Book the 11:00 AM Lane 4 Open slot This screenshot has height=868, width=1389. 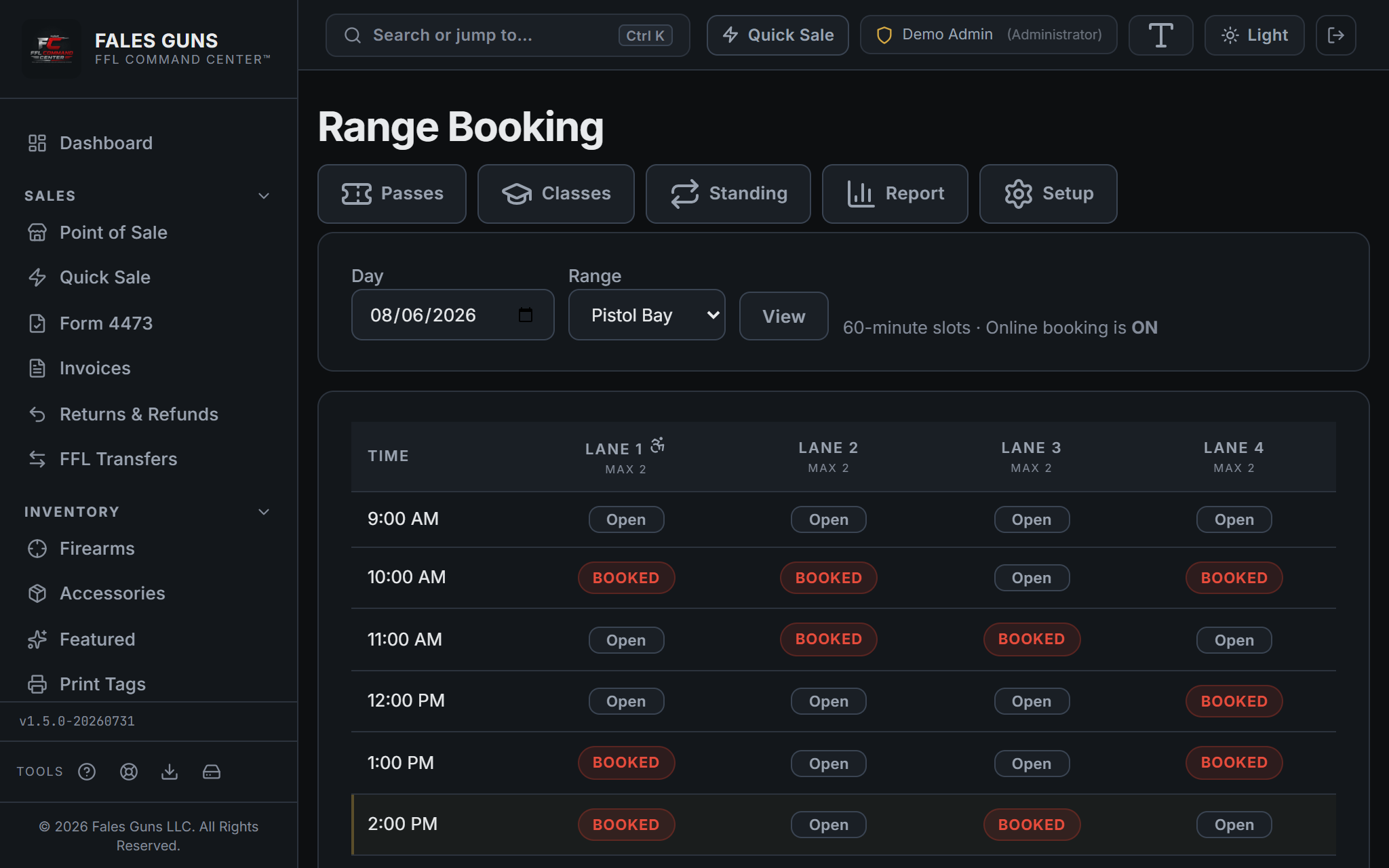(x=1234, y=640)
